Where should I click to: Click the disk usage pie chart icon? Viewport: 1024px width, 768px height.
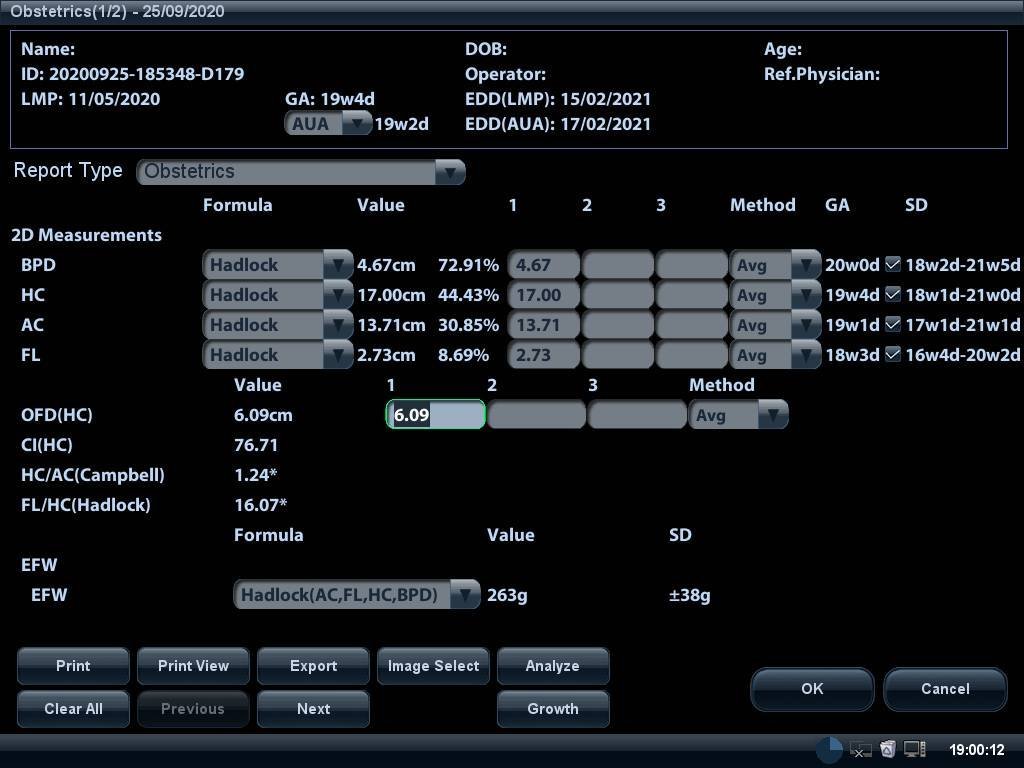point(829,749)
